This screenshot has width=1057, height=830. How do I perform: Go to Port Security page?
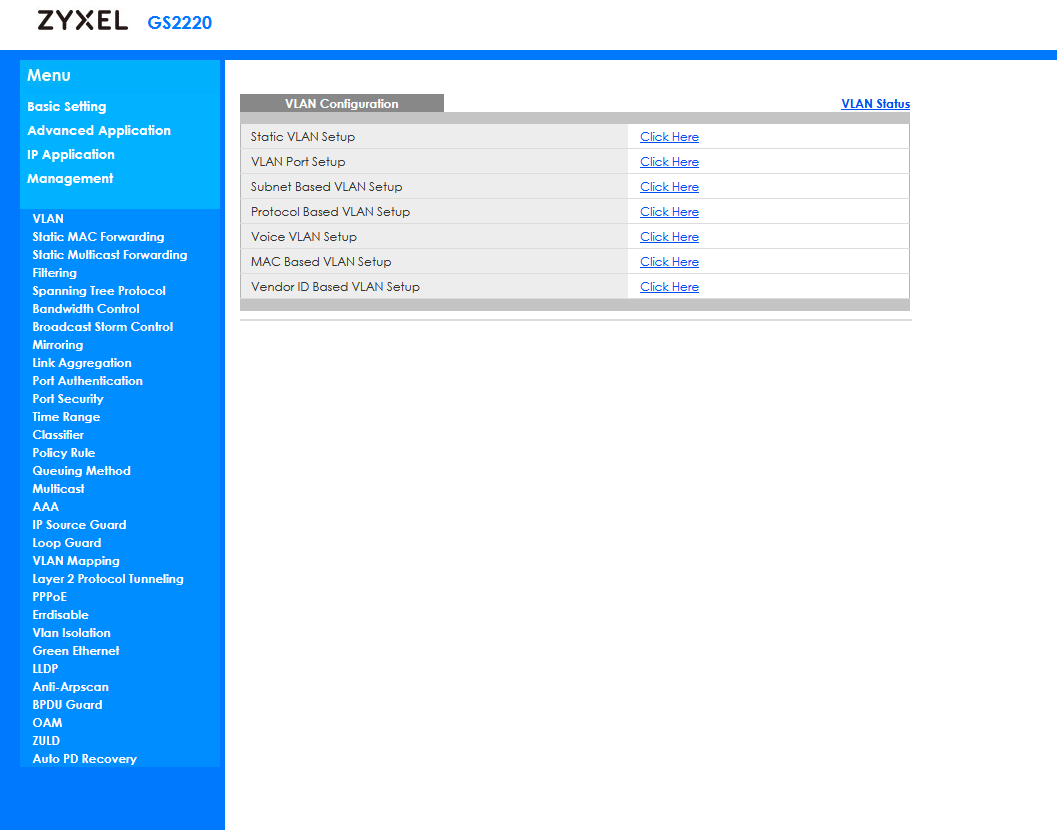click(x=68, y=399)
